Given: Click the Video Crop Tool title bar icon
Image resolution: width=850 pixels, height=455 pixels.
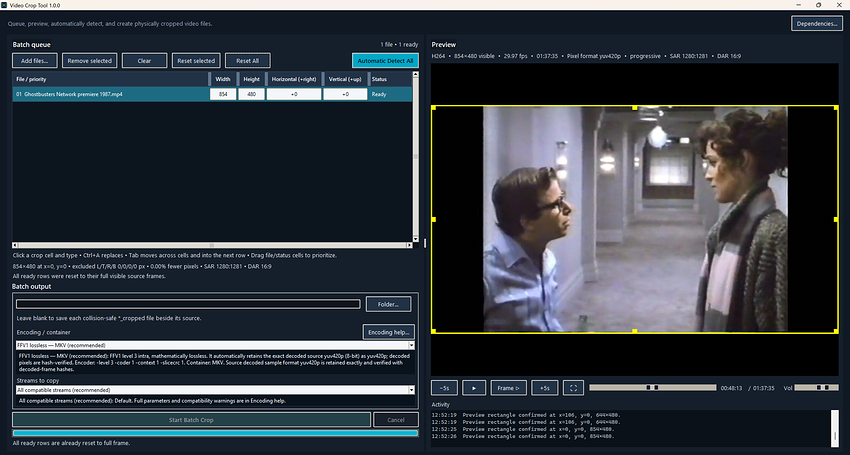Looking at the screenshot, I should click(x=5, y=5).
